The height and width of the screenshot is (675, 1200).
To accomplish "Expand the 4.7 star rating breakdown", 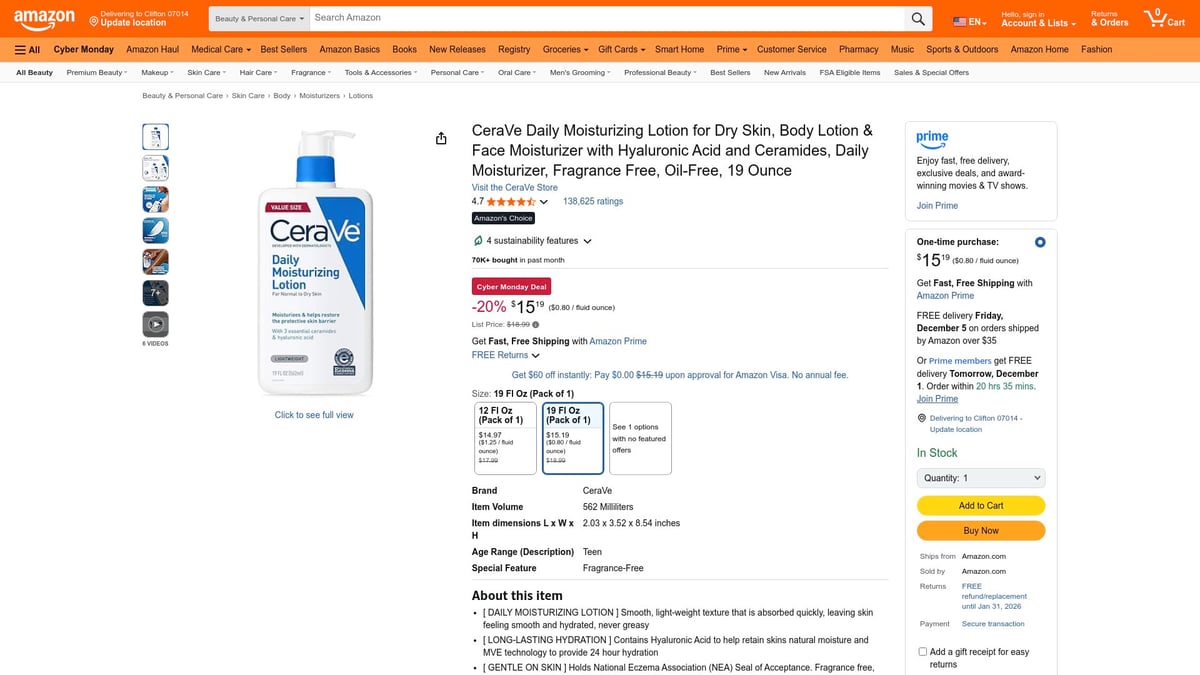I will [544, 201].
